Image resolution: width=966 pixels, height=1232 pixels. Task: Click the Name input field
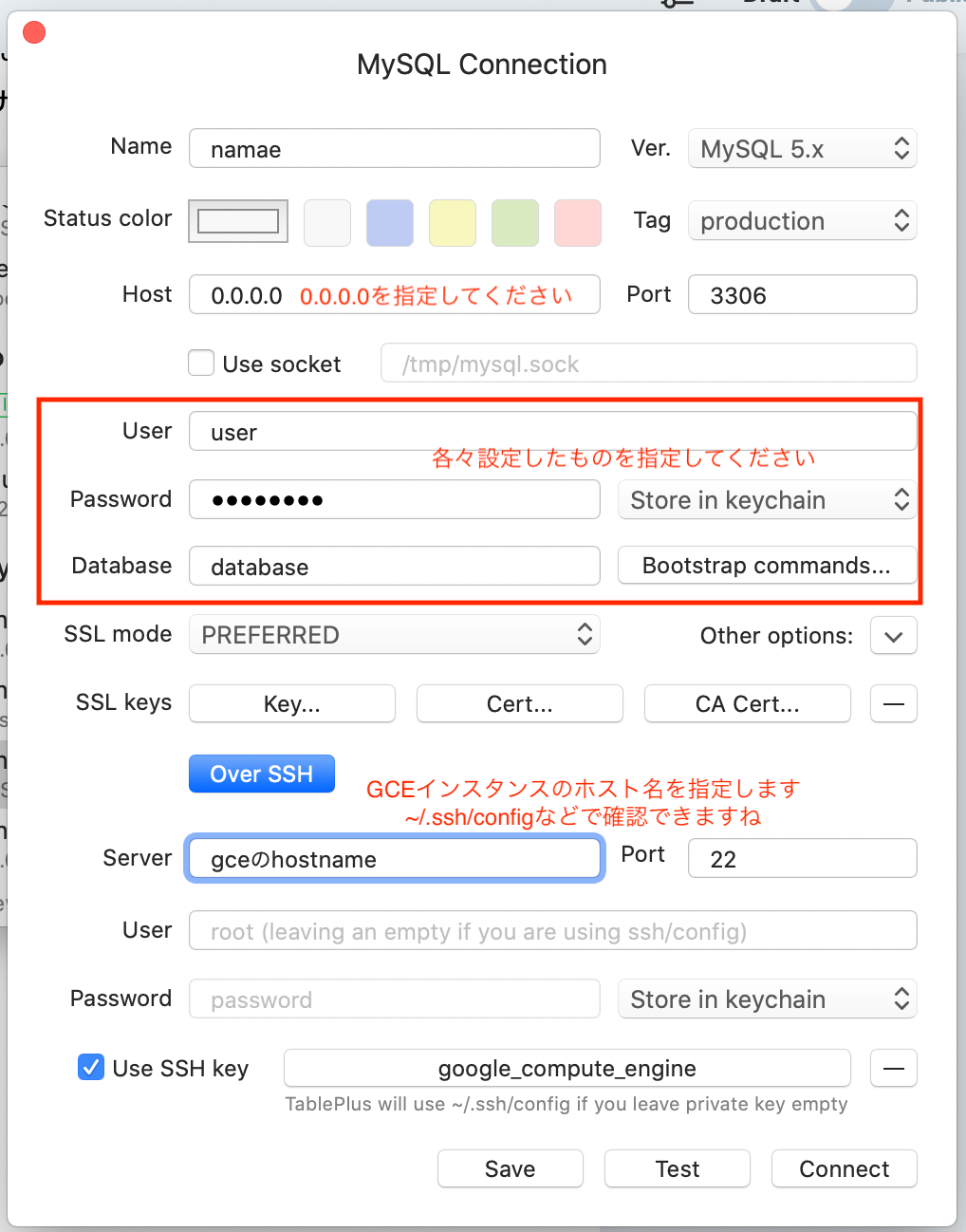point(395,149)
